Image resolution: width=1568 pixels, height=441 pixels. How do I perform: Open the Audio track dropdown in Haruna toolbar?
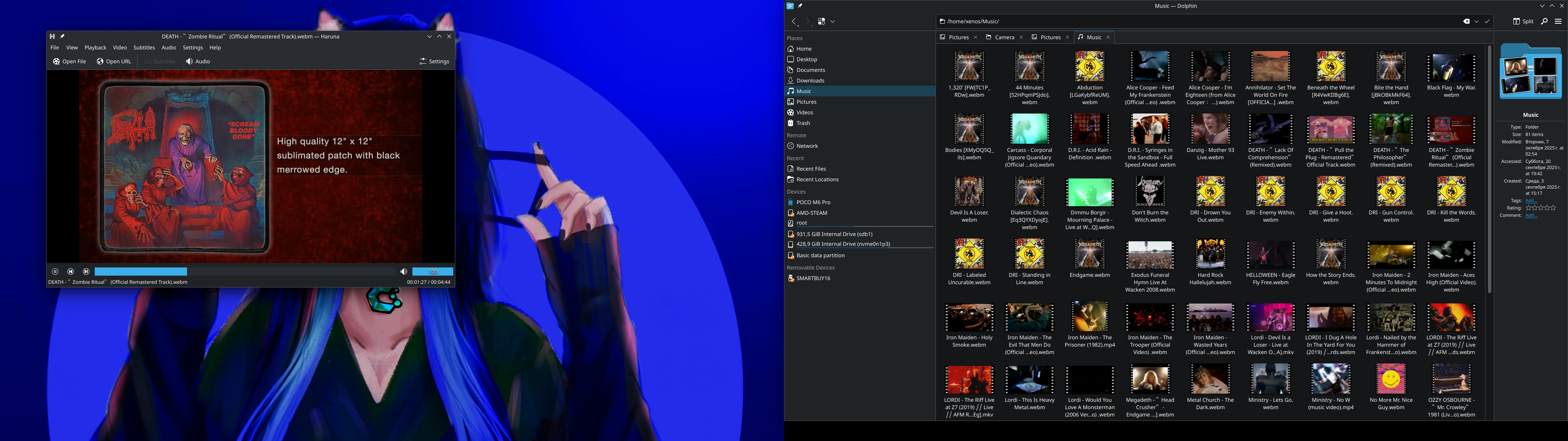[x=198, y=62]
